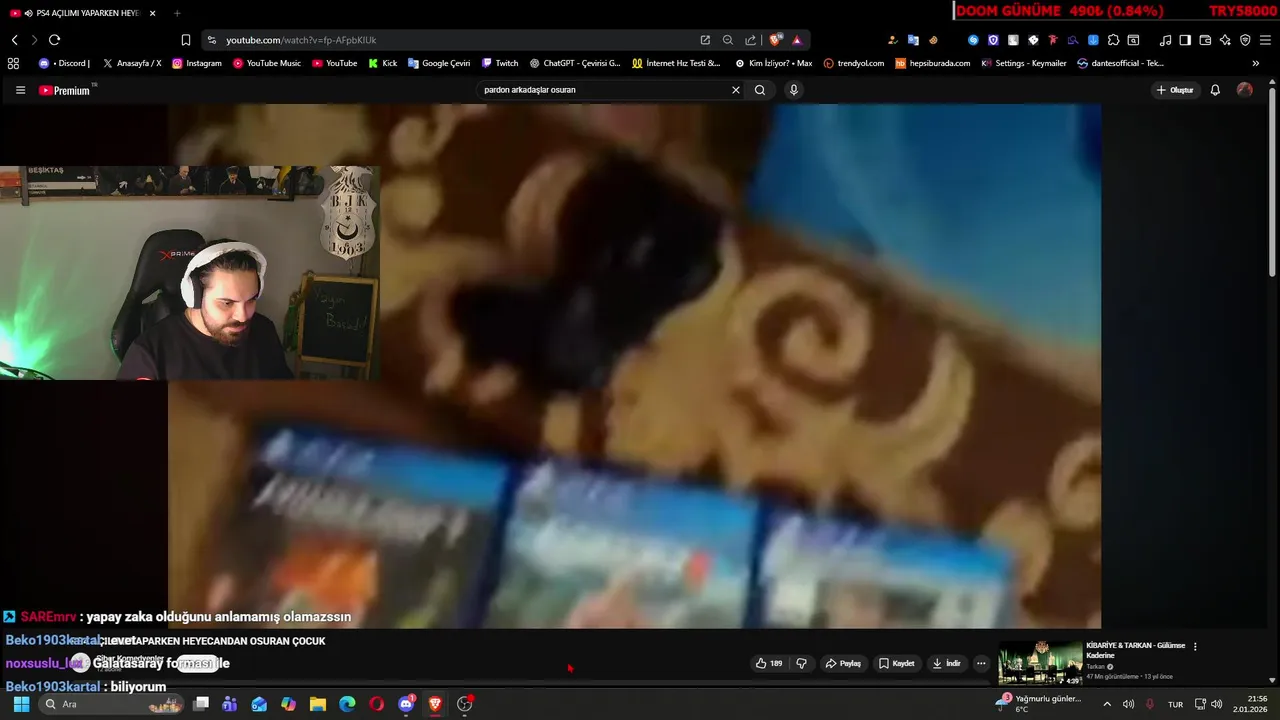Select the PS4 AÇILIMI YAPARKEN tab

click(83, 13)
